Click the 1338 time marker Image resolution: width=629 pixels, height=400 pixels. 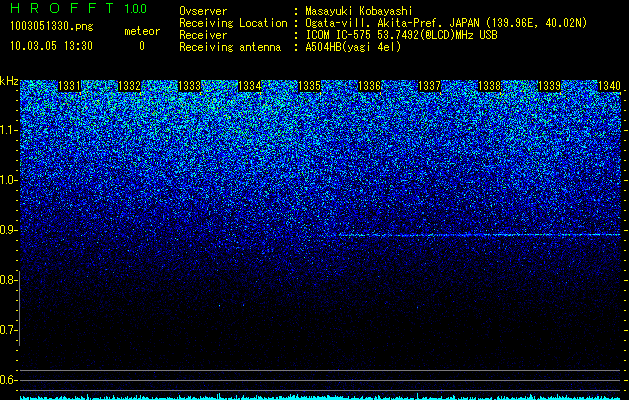(x=490, y=86)
